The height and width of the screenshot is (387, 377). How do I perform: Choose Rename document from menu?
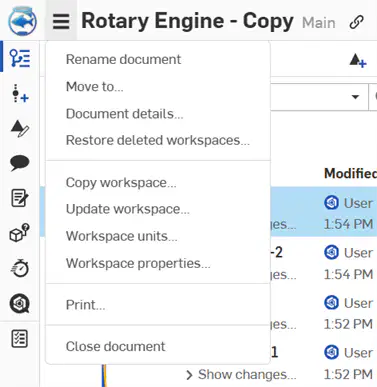[x=123, y=60]
